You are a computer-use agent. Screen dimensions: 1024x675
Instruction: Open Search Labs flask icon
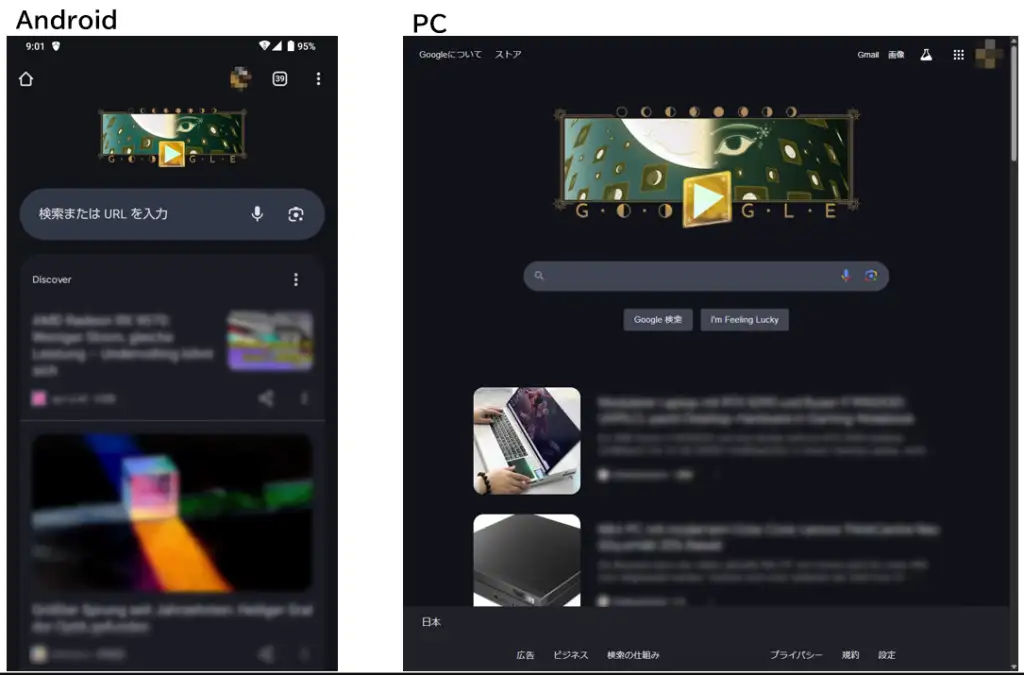click(926, 55)
